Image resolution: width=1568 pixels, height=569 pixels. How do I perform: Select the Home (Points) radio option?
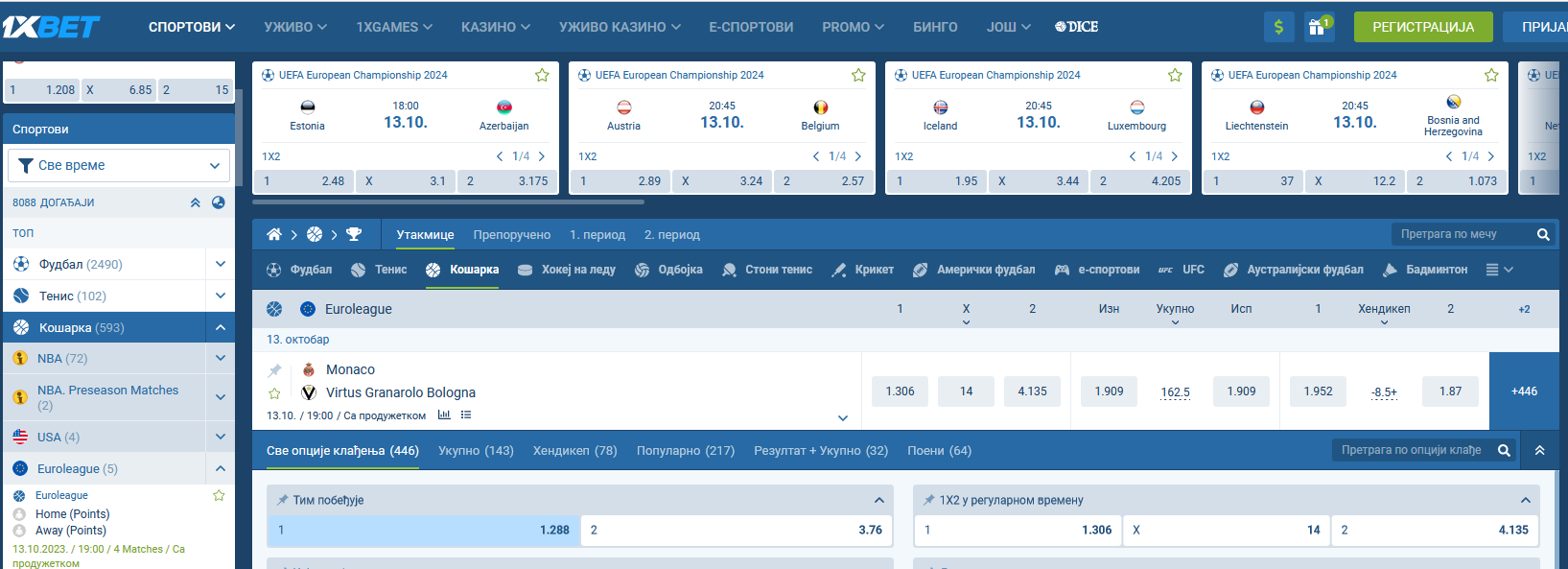coord(19,514)
